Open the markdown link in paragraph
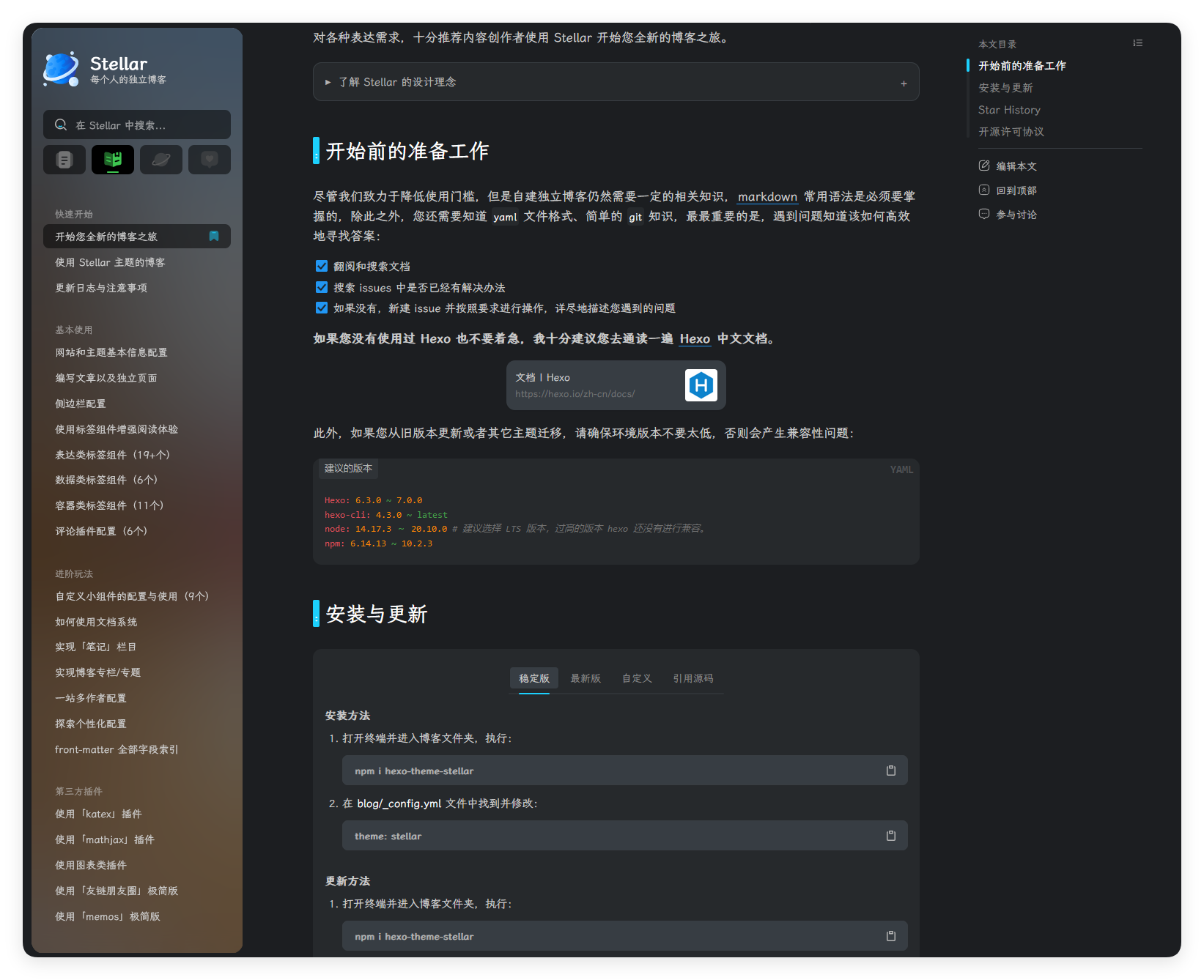Image resolution: width=1204 pixels, height=980 pixels. 767,197
